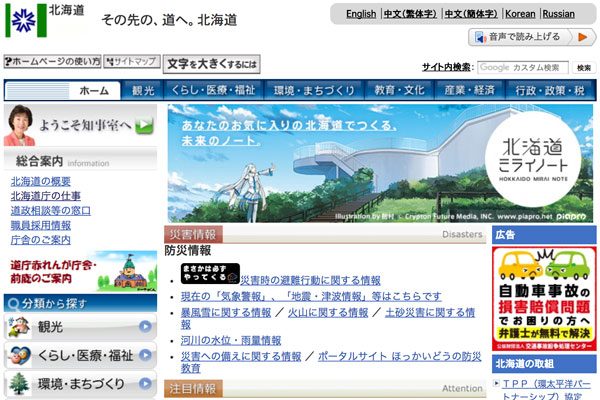Image resolution: width=600 pixels, height=400 pixels.
Task: Click the くらし・医療・福祉 sidebar category button
Action: 80,355
